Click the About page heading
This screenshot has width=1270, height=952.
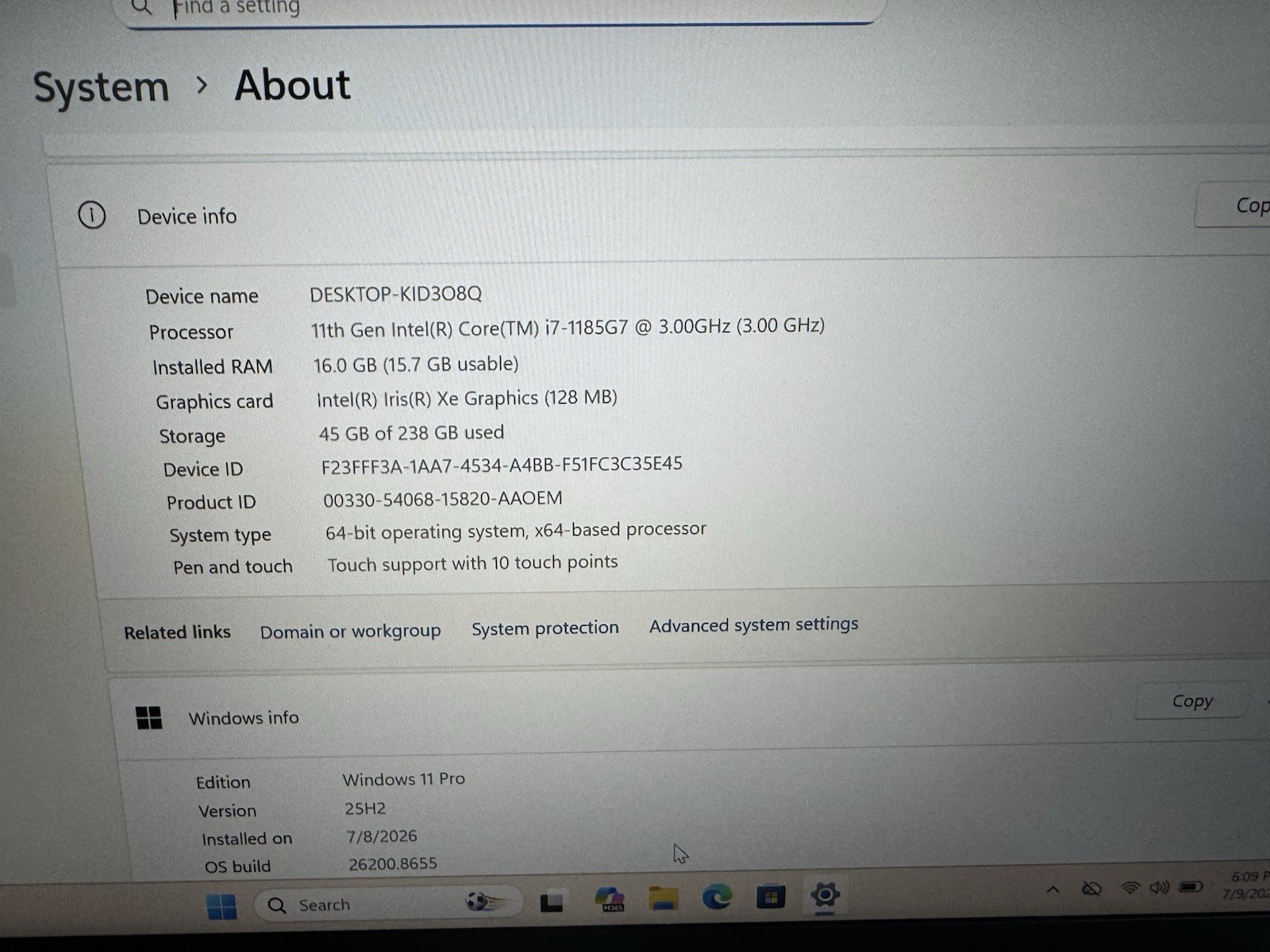(293, 85)
